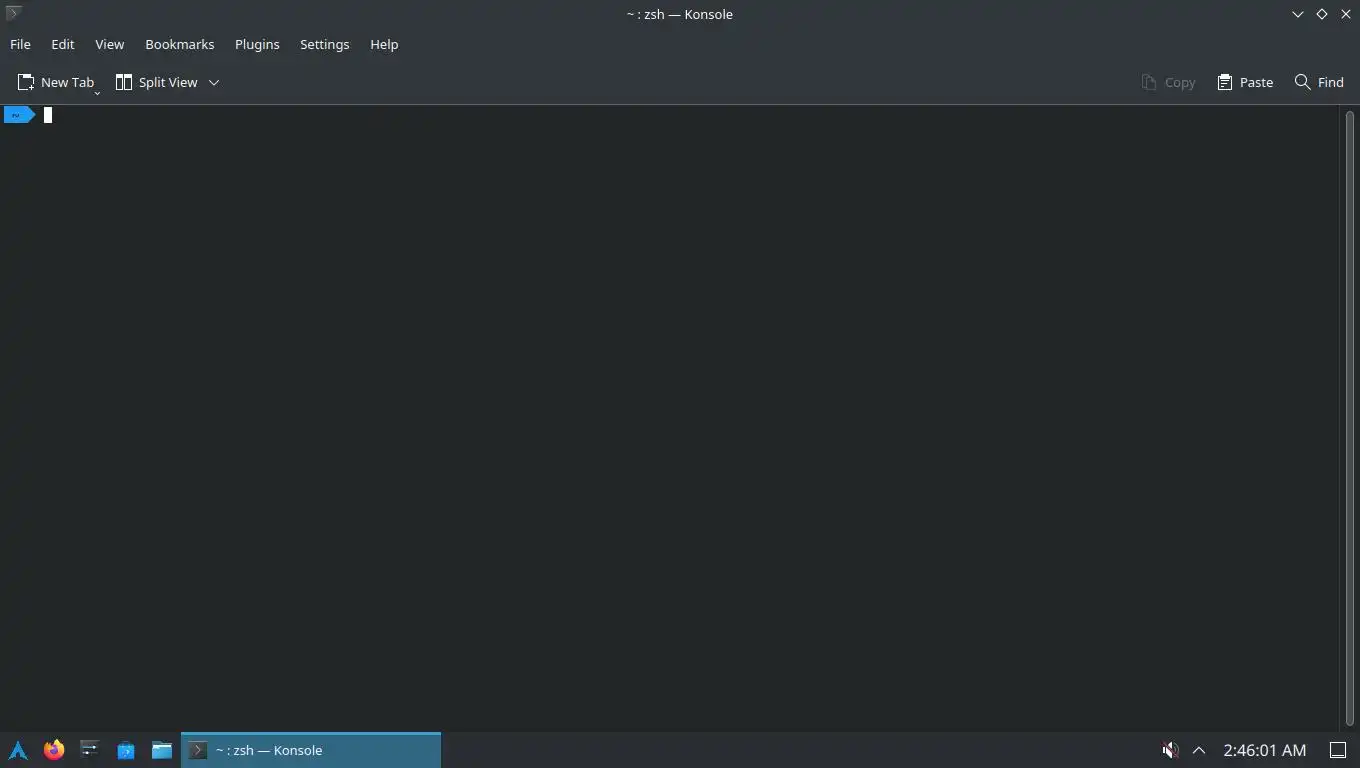The width and height of the screenshot is (1360, 768).
Task: Open the Plugins menu
Action: [x=257, y=44]
